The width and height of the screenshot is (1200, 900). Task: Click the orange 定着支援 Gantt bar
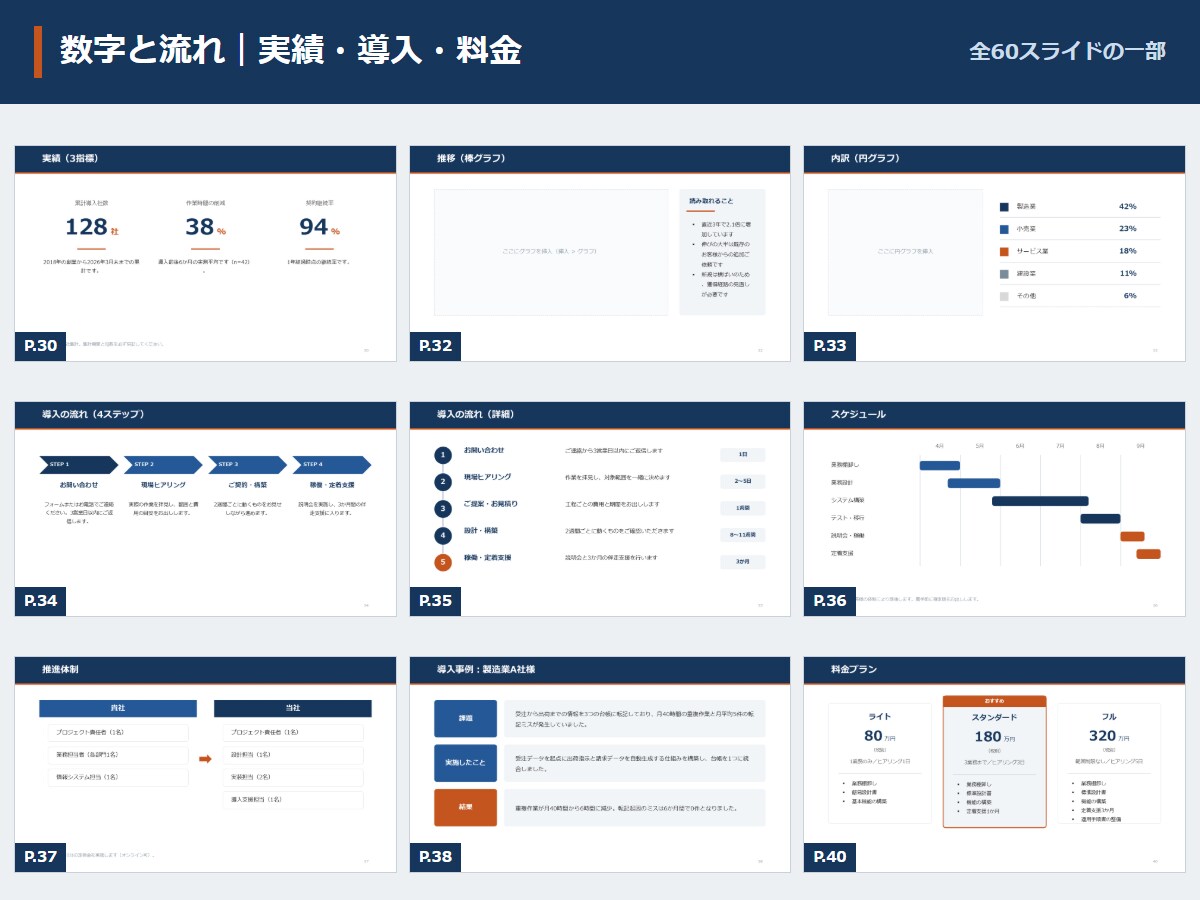pos(1148,554)
